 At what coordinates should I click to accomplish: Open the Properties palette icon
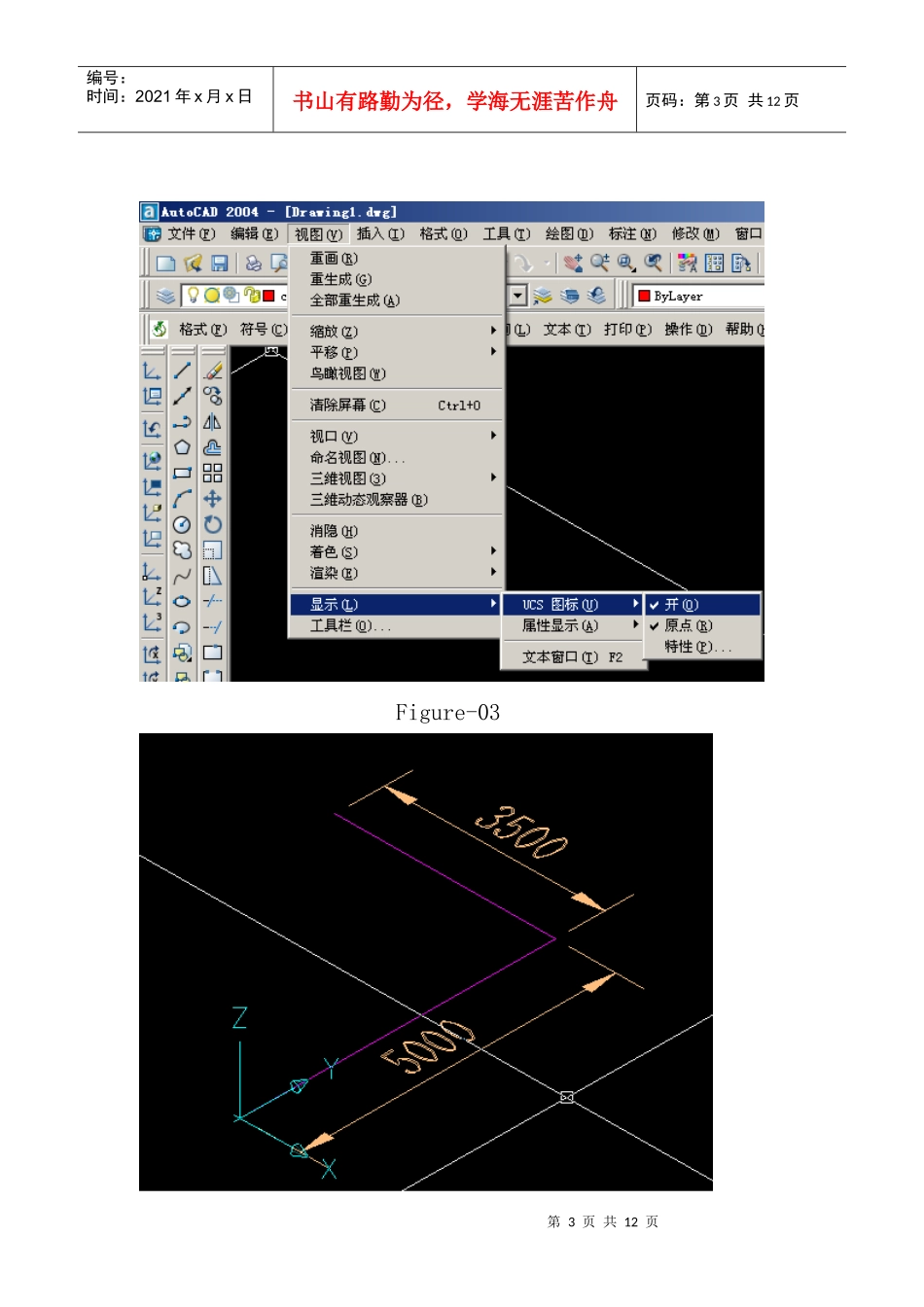pyautogui.click(x=688, y=263)
